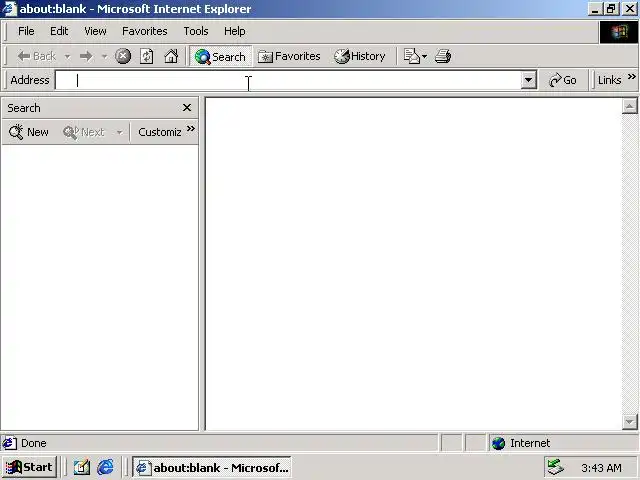The image size is (640, 480).
Task: Open the Back history dropdown arrow
Action: 67,56
